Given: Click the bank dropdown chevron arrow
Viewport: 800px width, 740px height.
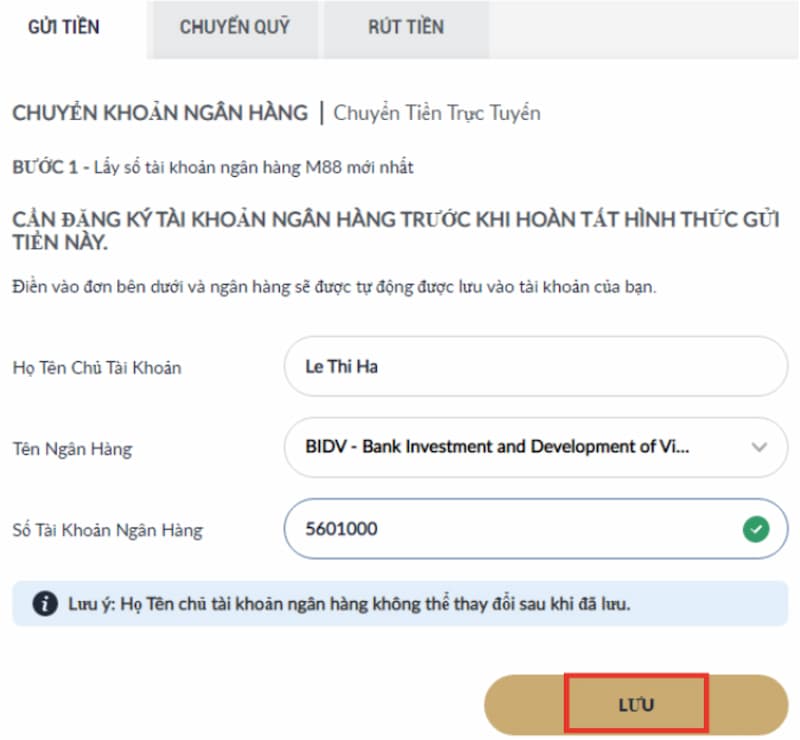Looking at the screenshot, I should [759, 448].
